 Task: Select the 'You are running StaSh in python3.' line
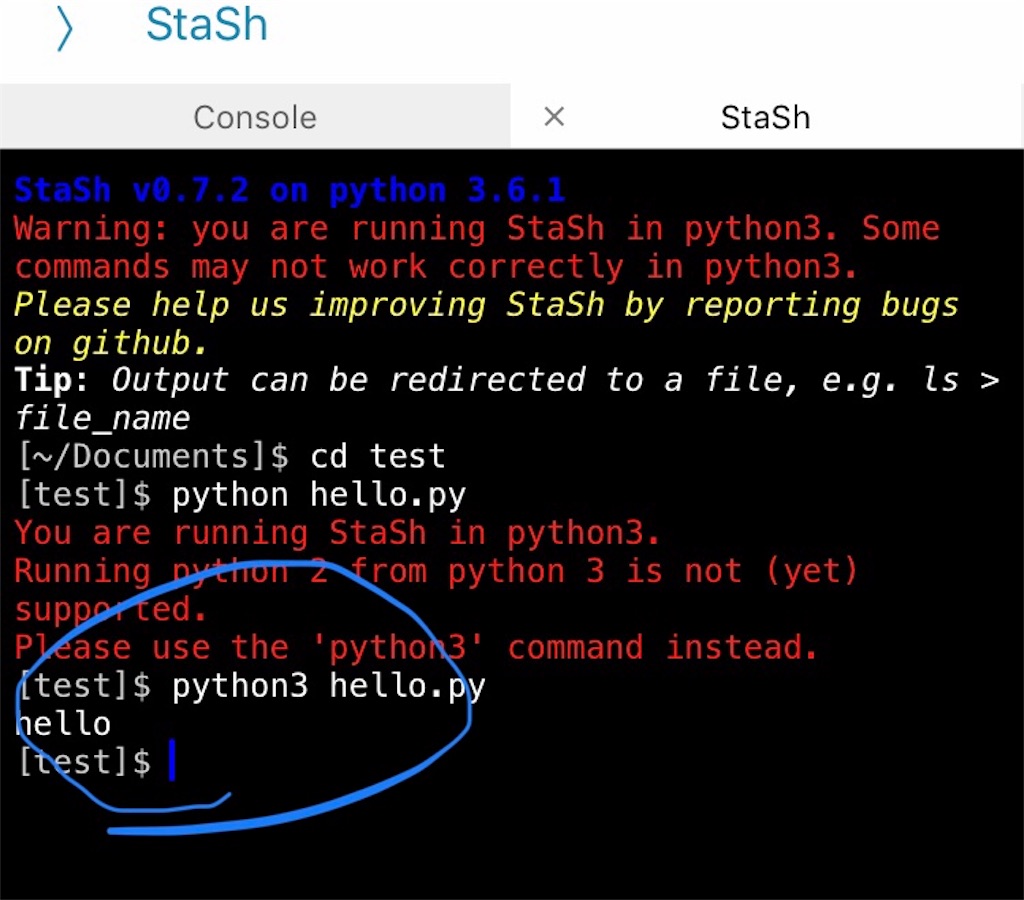click(x=337, y=532)
